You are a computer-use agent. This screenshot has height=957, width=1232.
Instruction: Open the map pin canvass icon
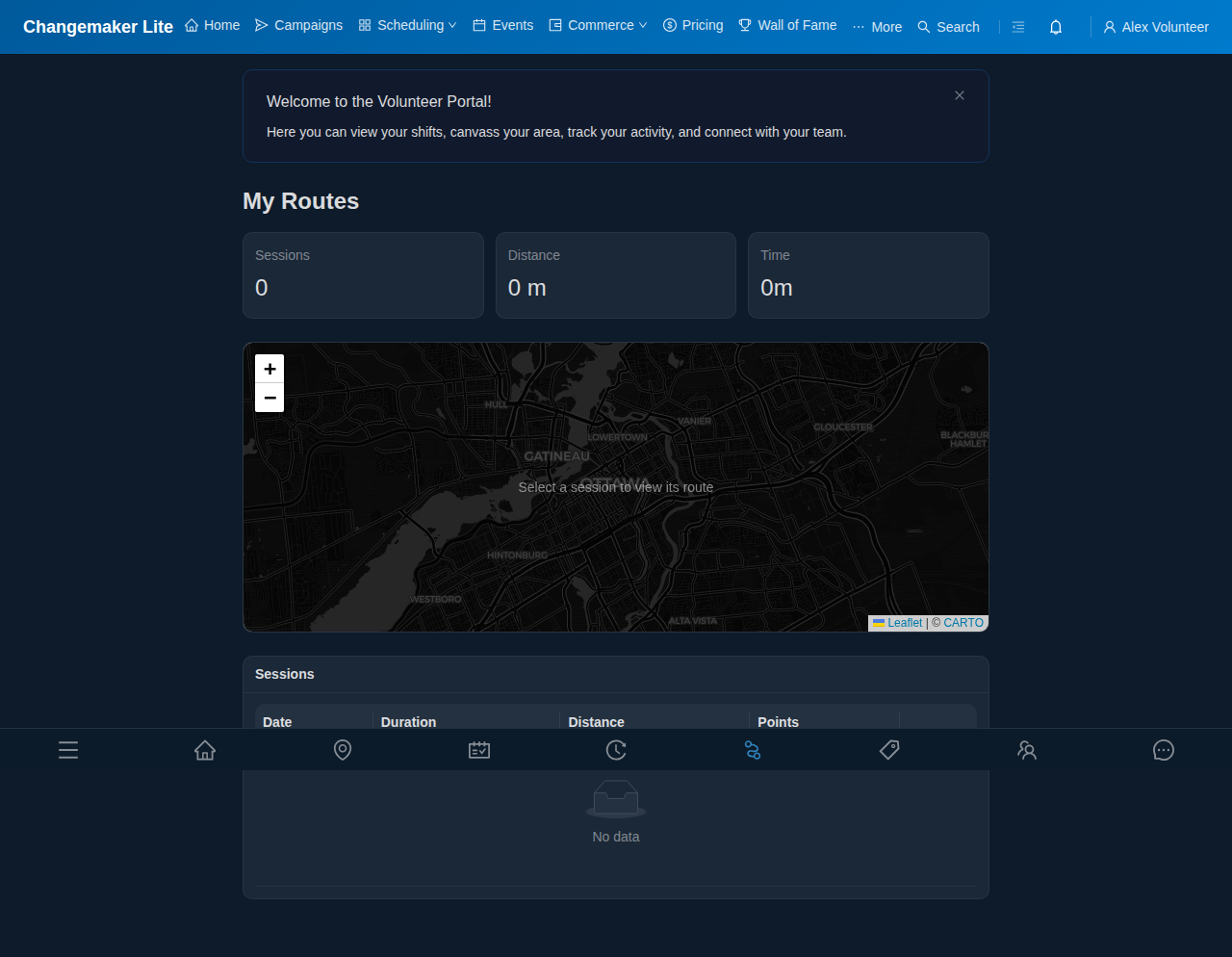pyautogui.click(x=343, y=750)
